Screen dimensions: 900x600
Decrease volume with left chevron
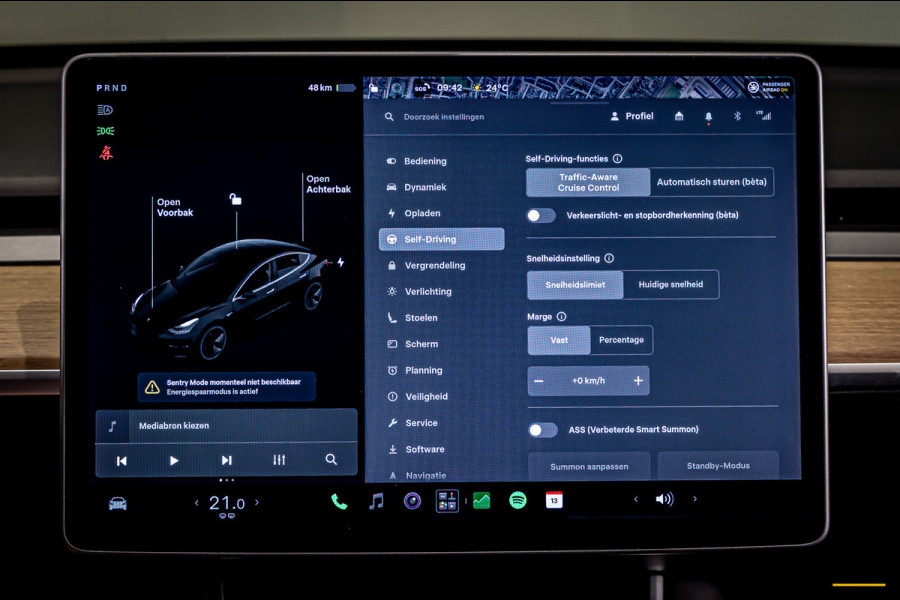pos(635,499)
